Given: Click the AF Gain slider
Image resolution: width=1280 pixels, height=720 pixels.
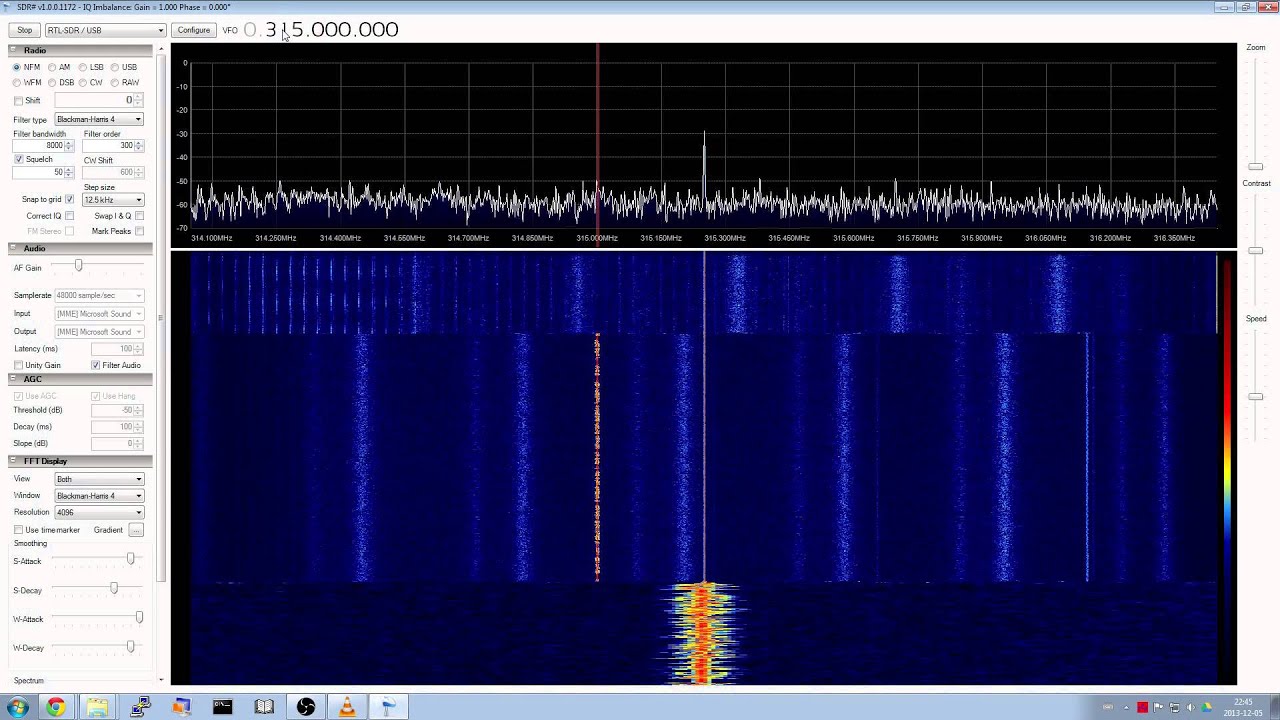Looking at the screenshot, I should [x=79, y=266].
